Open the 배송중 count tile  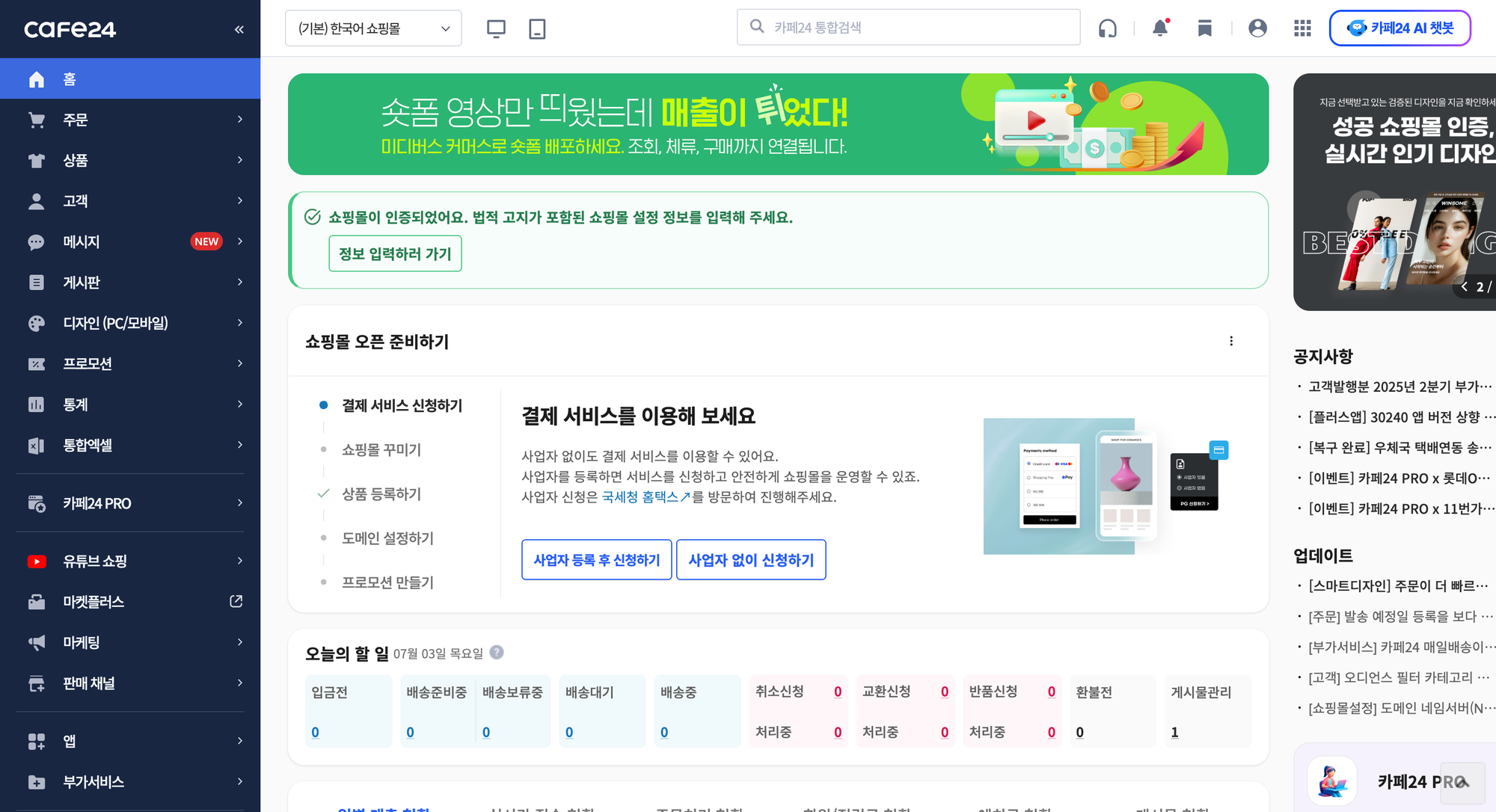[697, 711]
